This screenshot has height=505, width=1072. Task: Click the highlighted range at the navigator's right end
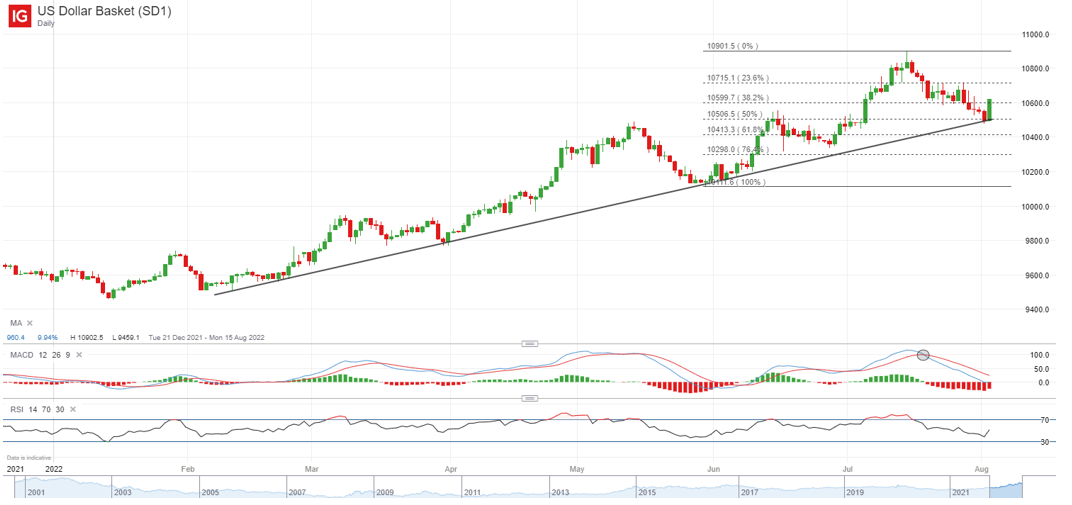pos(1008,490)
